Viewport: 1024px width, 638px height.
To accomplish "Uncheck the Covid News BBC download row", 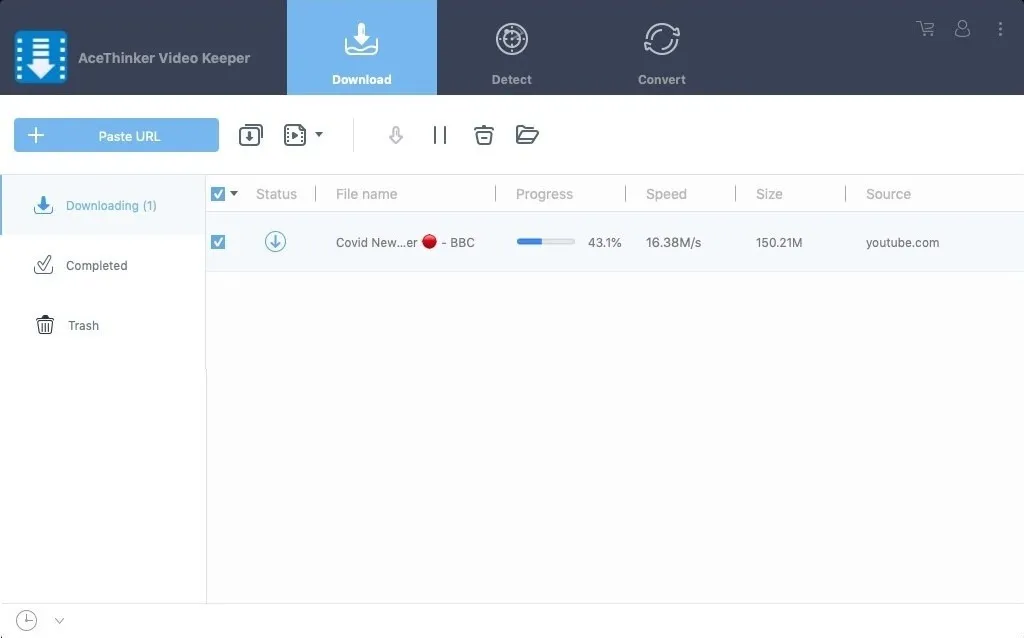I will (218, 241).
